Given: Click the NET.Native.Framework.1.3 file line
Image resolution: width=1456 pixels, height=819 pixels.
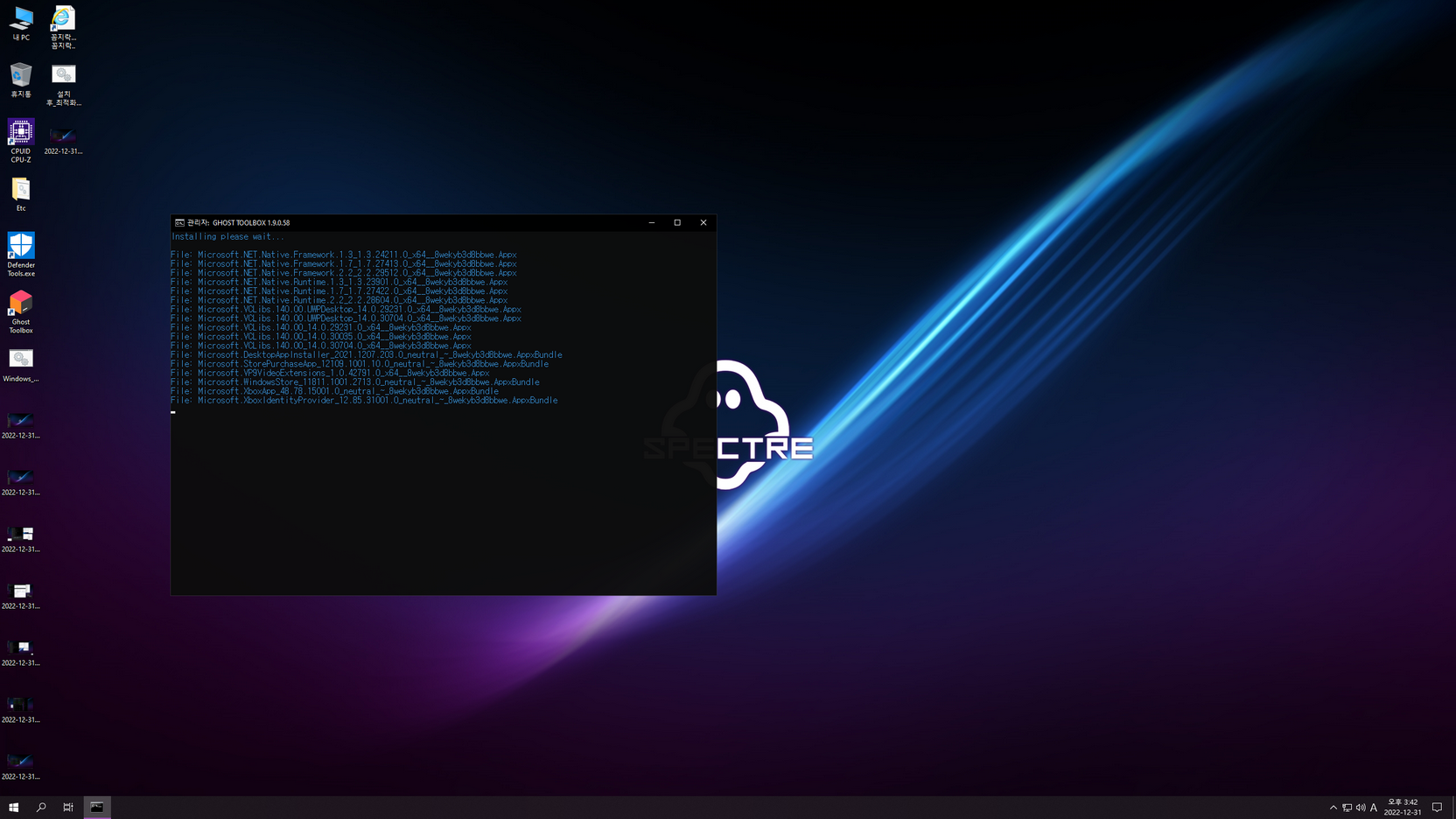Looking at the screenshot, I should pos(344,255).
